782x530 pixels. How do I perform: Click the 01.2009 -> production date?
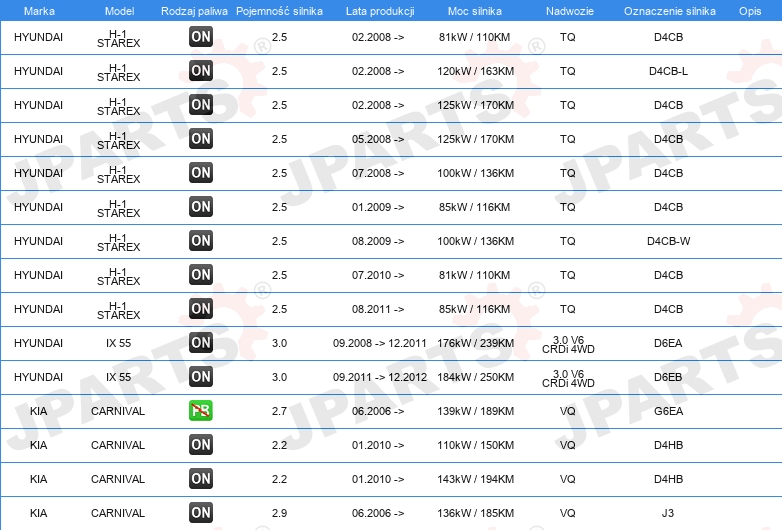[x=378, y=207]
